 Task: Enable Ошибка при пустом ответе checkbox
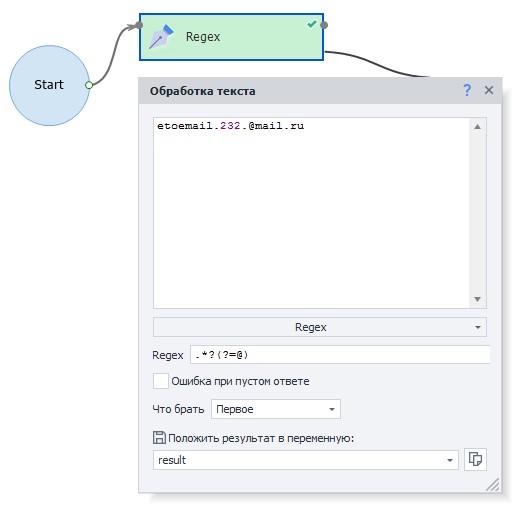(161, 381)
